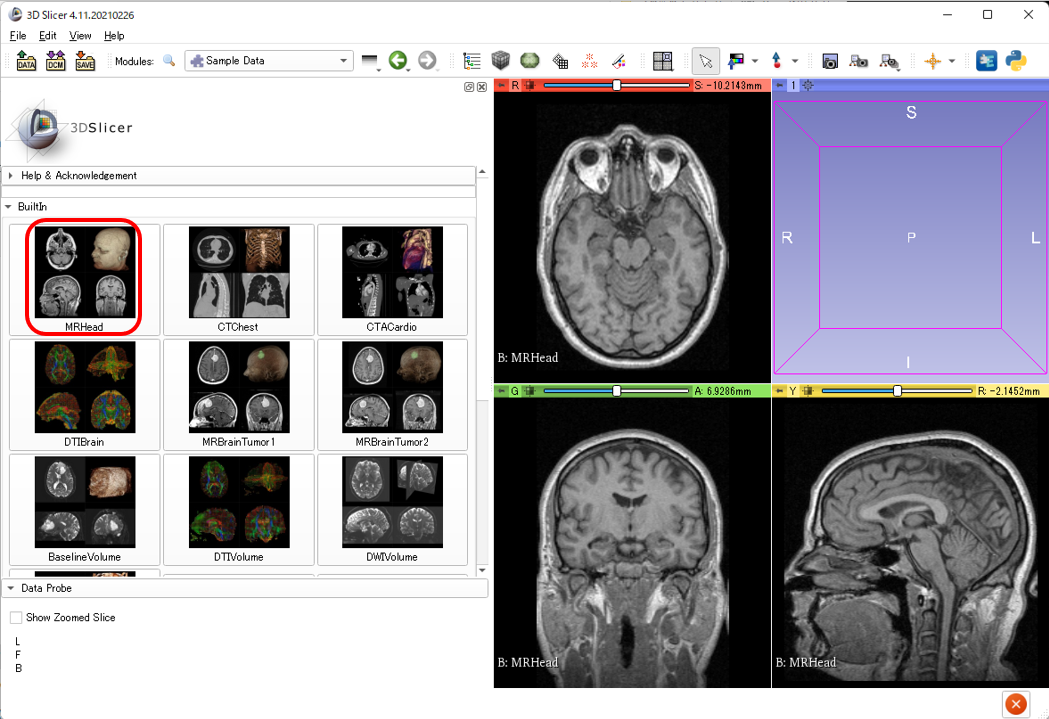Open the File menu
The height and width of the screenshot is (719, 1049).
18,36
